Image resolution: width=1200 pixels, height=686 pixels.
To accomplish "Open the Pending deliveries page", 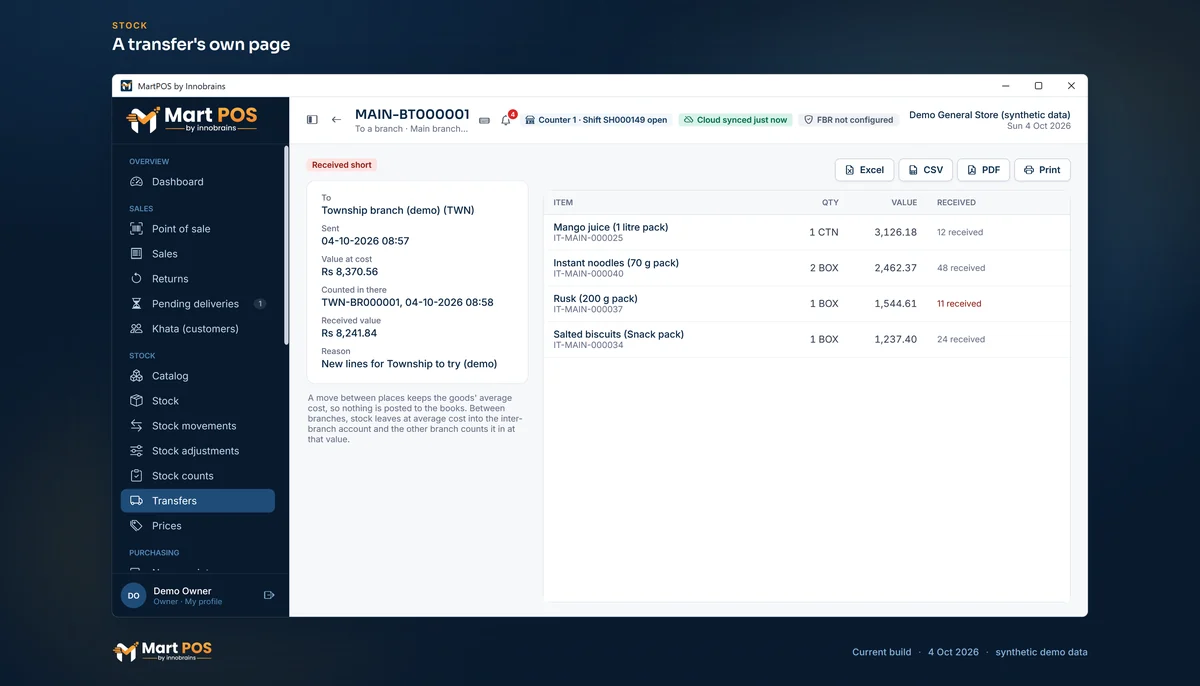I will [x=198, y=304].
